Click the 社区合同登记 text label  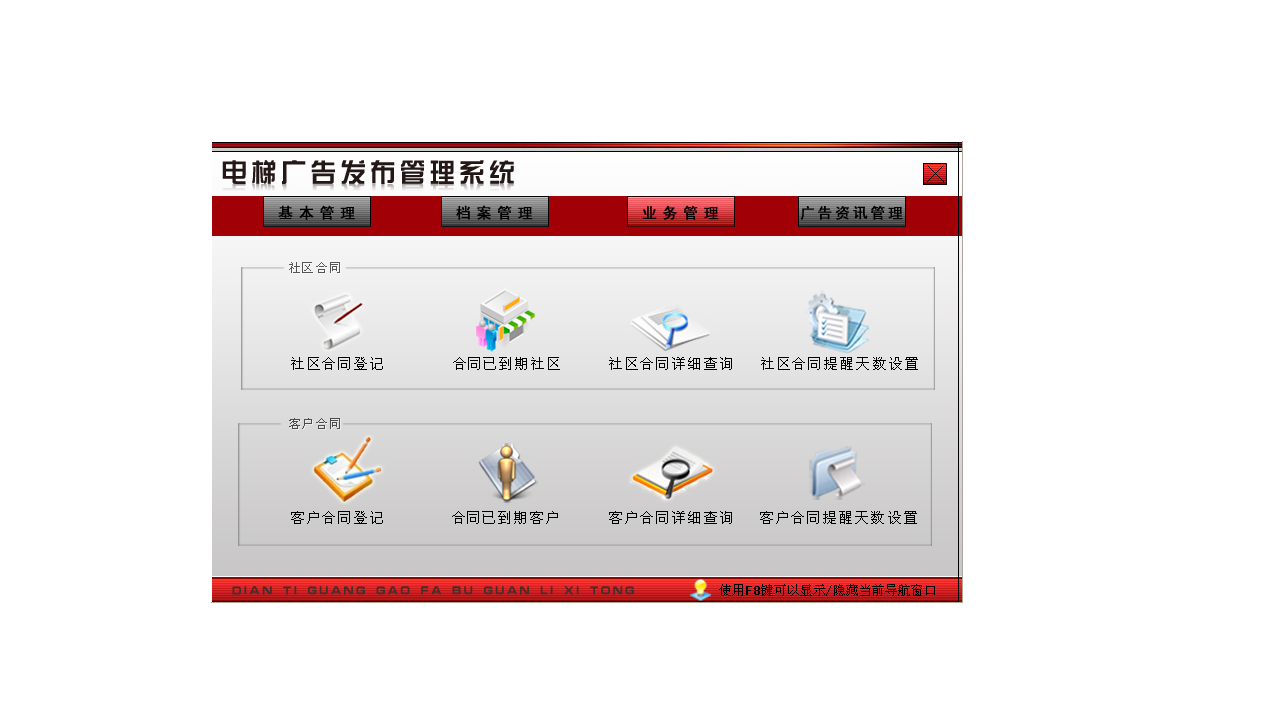[x=335, y=364]
